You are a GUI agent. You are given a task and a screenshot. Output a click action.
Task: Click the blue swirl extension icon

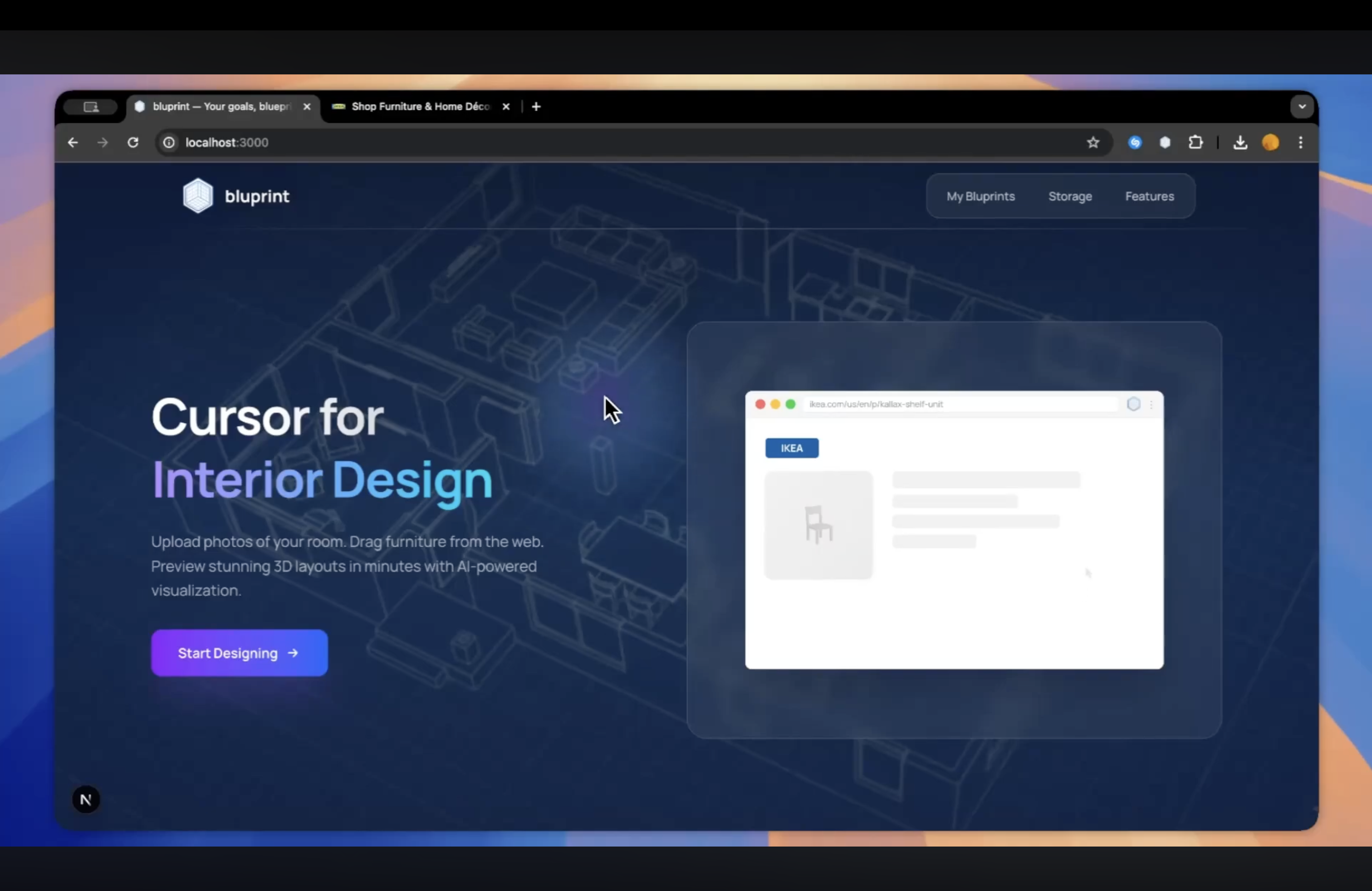pos(1135,142)
